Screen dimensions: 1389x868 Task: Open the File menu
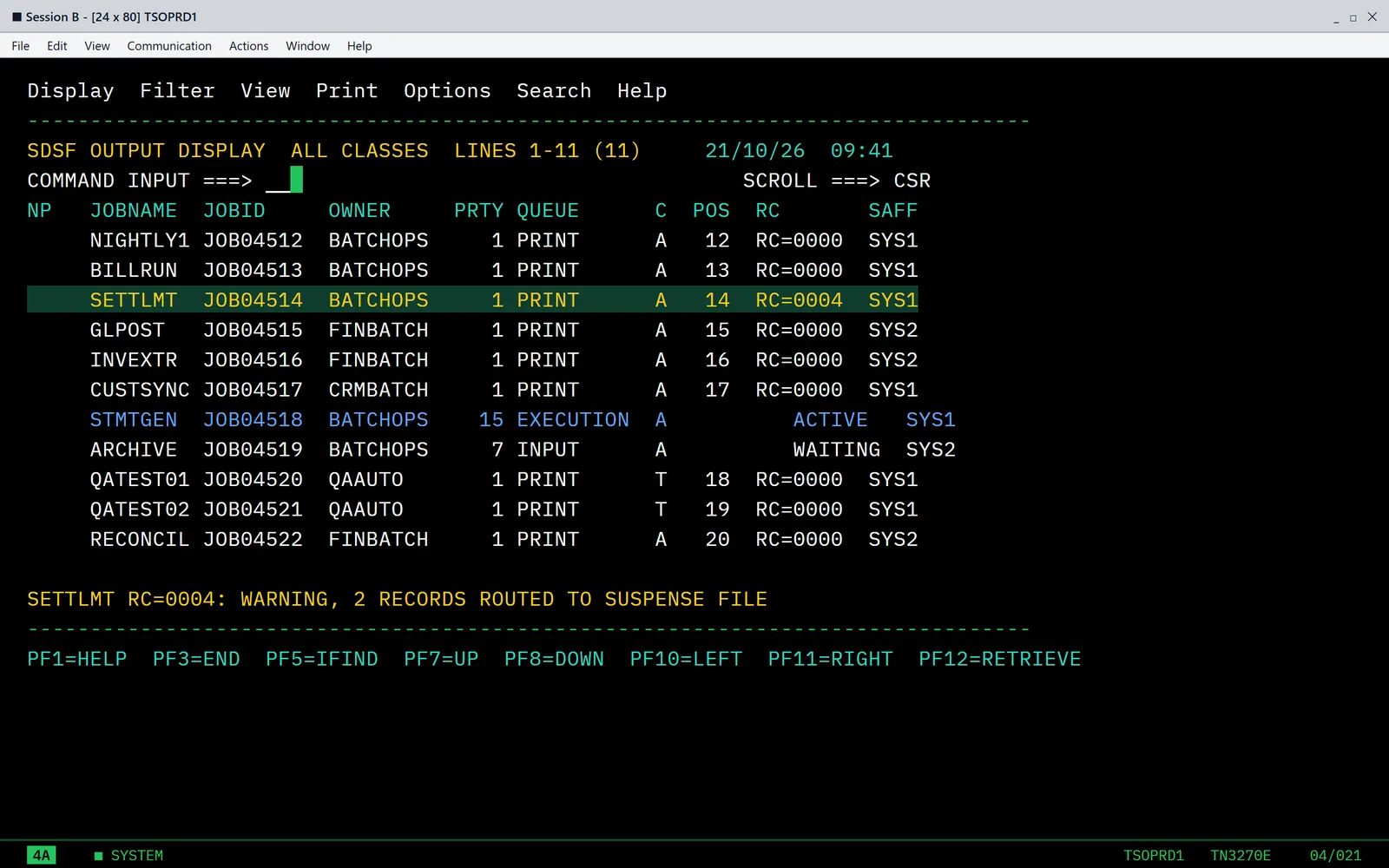[x=21, y=46]
